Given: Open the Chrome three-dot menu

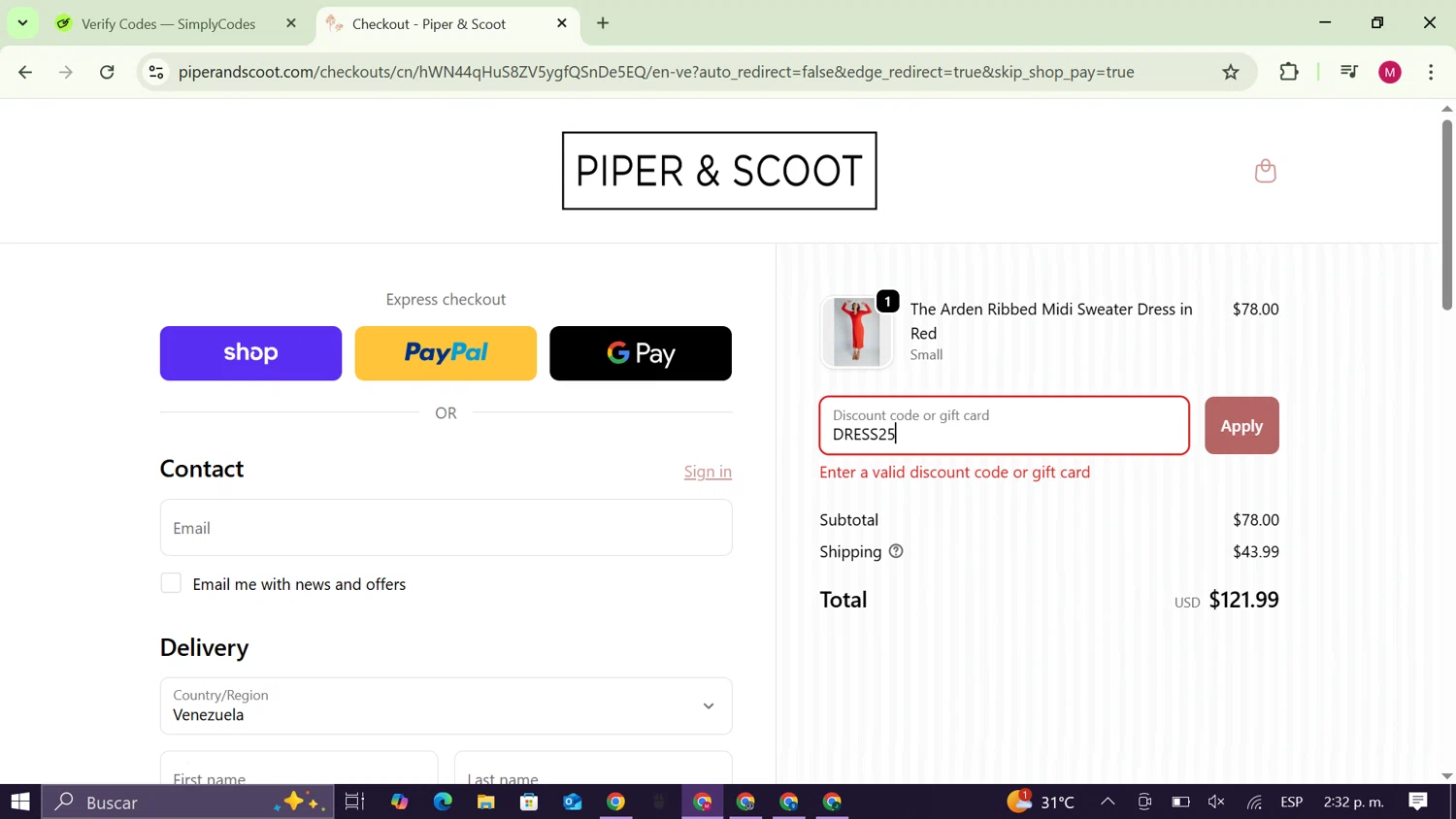Looking at the screenshot, I should point(1431,72).
